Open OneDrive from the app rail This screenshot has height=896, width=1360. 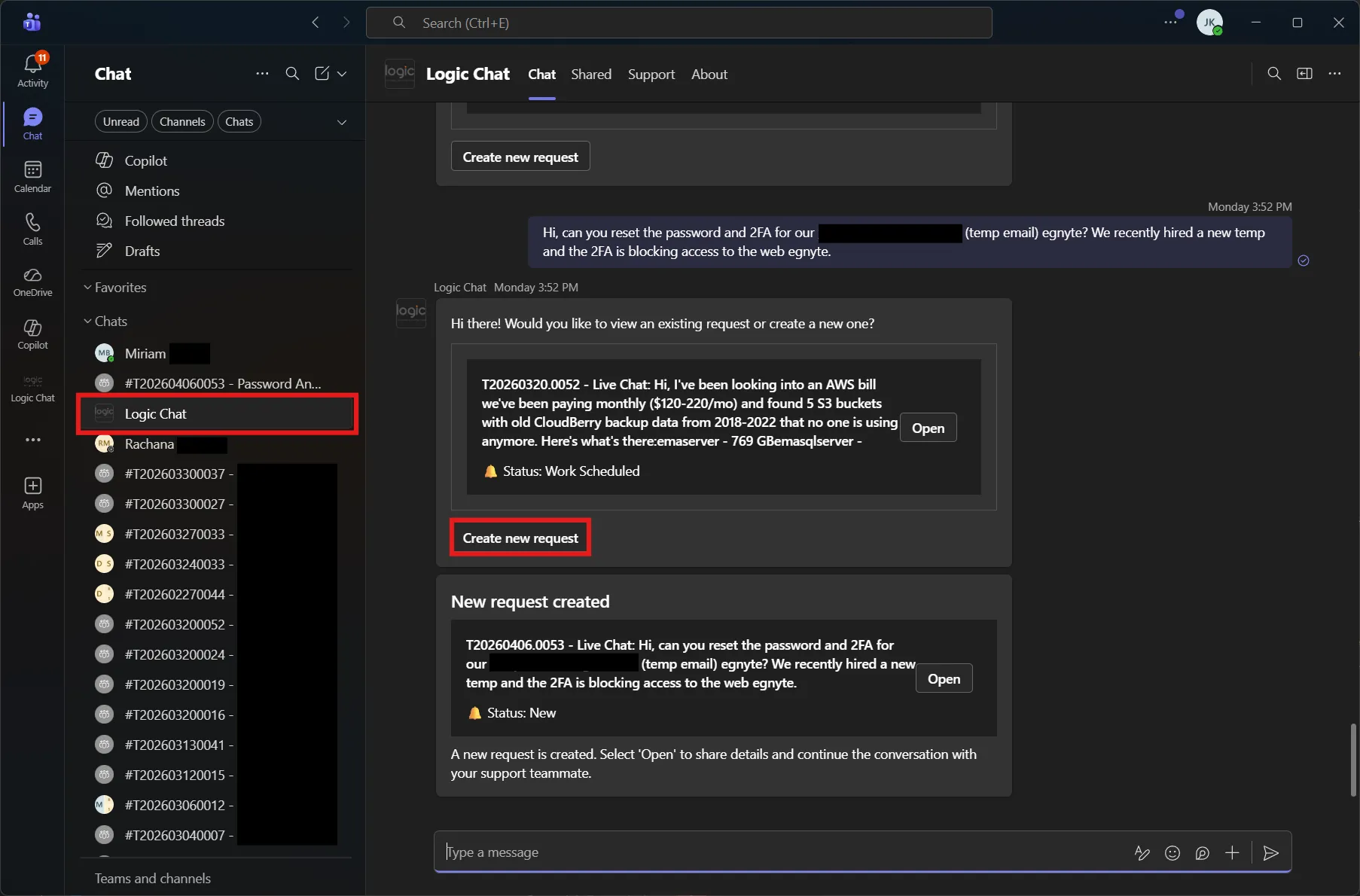[x=32, y=282]
